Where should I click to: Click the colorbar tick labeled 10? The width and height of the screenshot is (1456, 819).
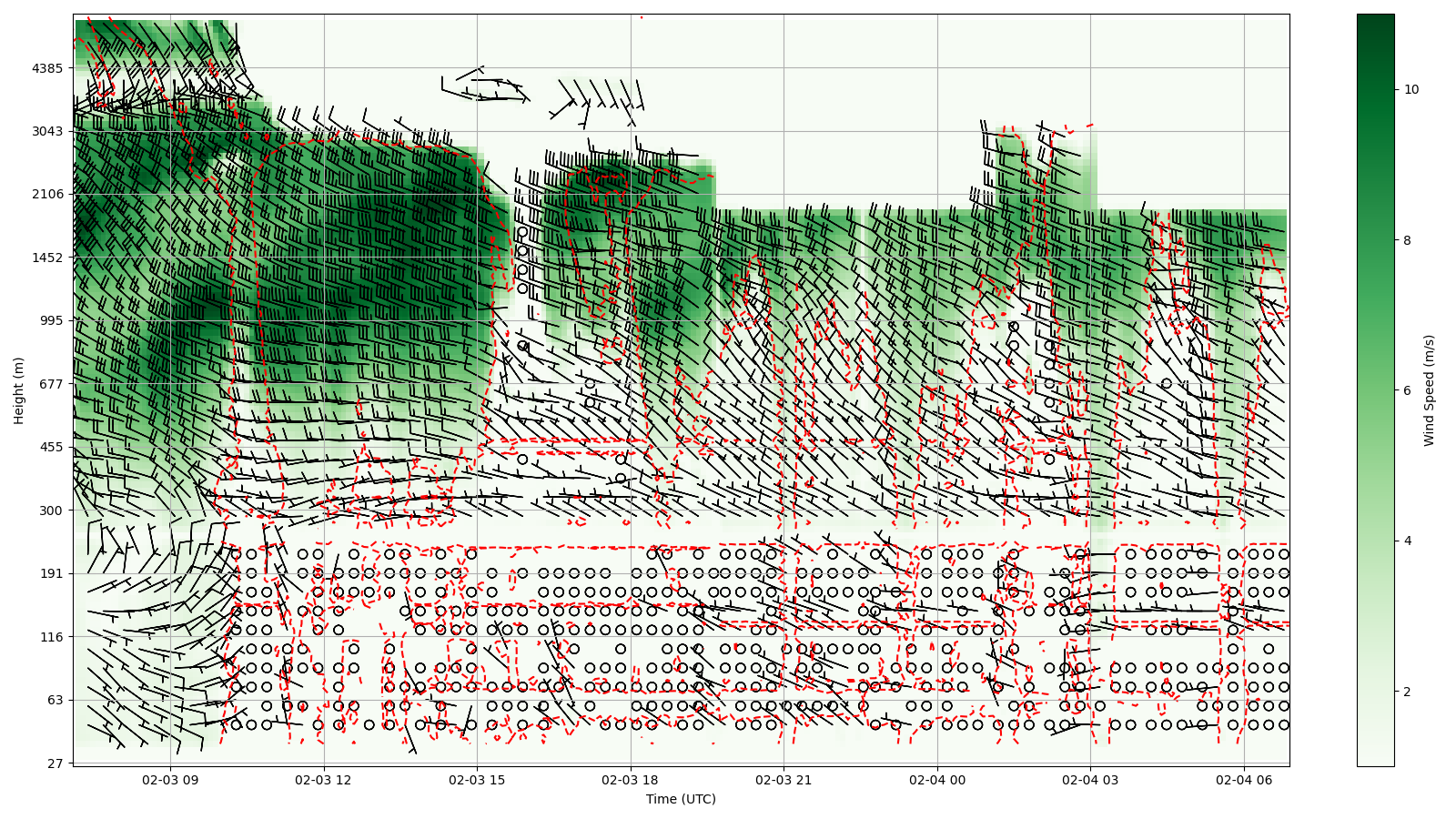(x=1411, y=89)
